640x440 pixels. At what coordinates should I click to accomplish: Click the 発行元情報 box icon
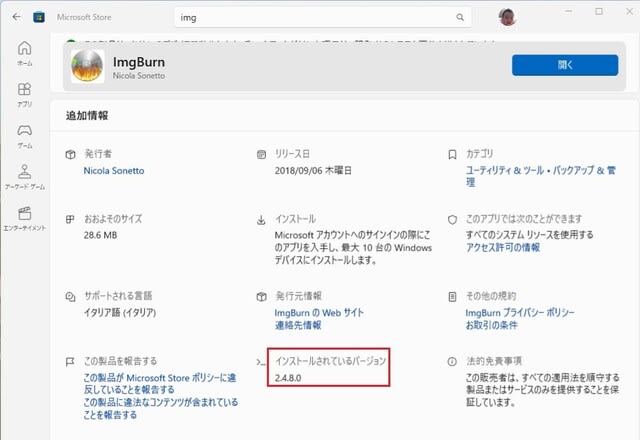261,297
